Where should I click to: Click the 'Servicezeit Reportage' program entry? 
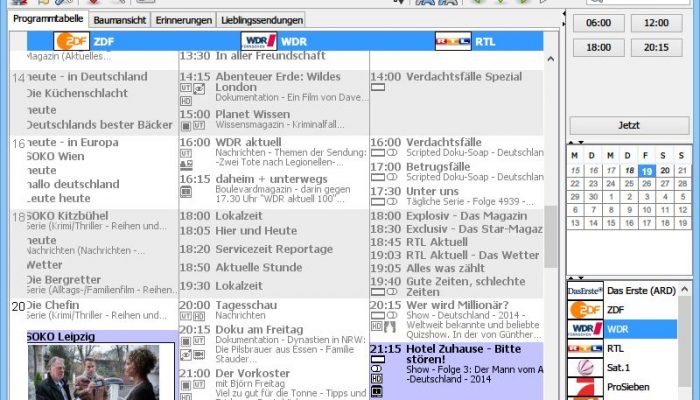tap(274, 249)
